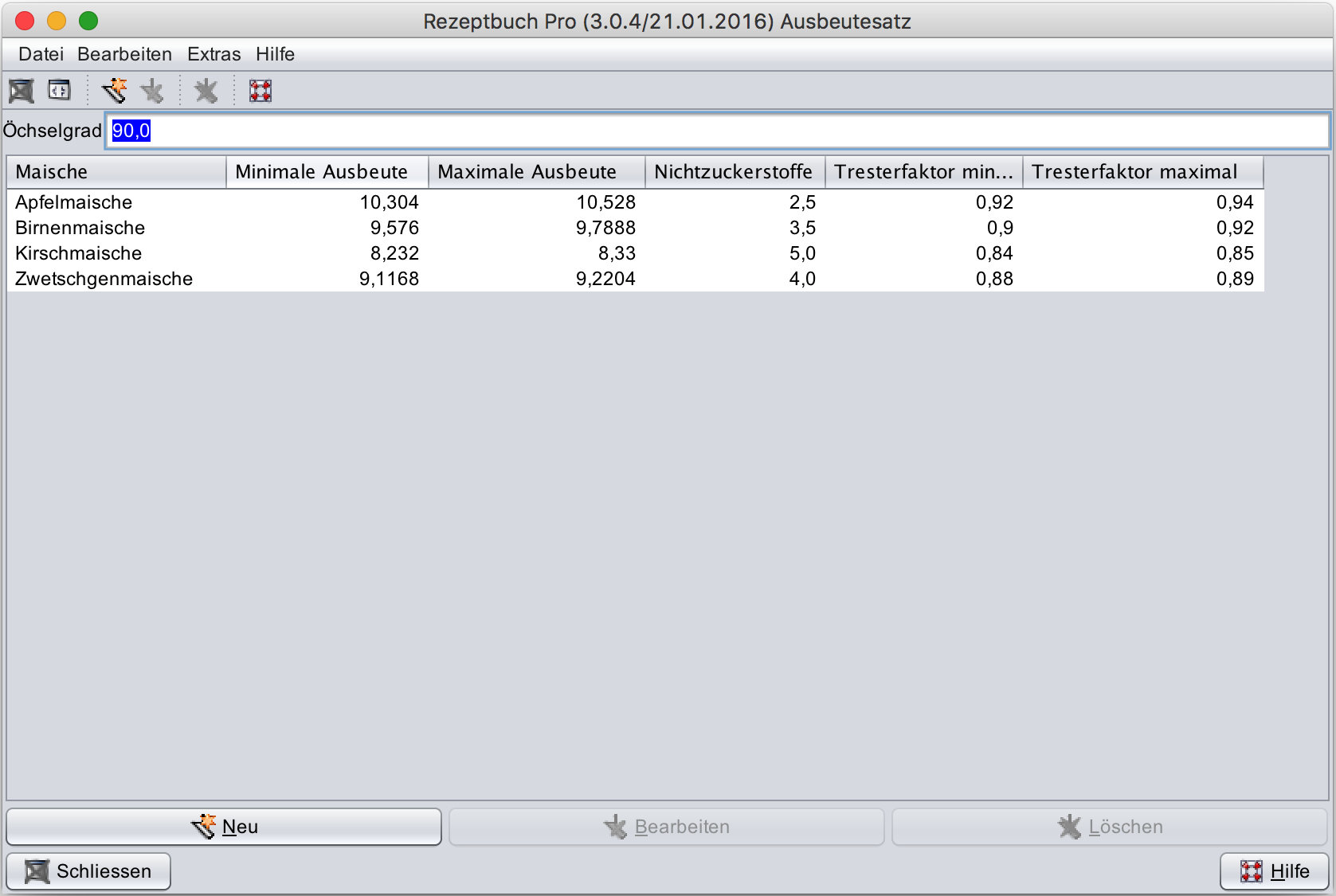Viewport: 1336px width, 896px height.
Task: Click the New entry wand icon in toolbar
Action: click(x=115, y=91)
